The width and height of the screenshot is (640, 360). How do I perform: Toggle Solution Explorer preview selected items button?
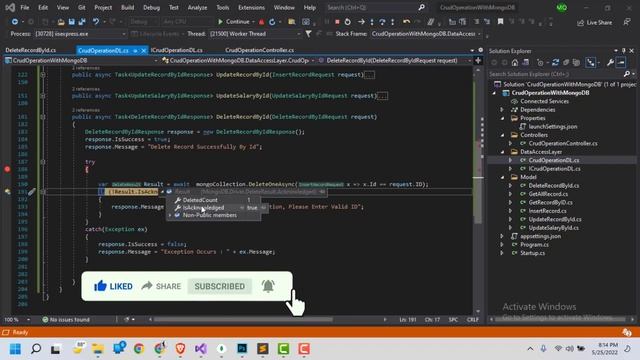click(x=621, y=62)
